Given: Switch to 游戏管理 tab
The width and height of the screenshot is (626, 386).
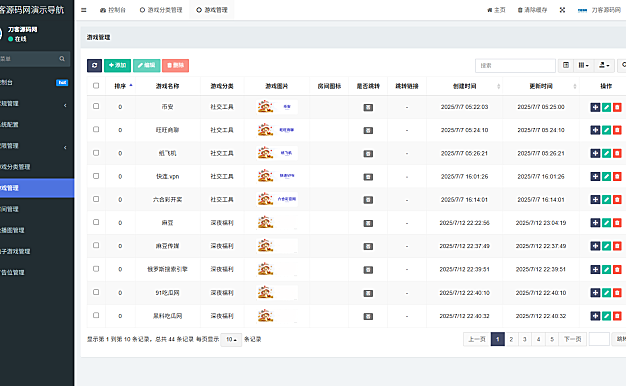Looking at the screenshot, I should point(212,10).
